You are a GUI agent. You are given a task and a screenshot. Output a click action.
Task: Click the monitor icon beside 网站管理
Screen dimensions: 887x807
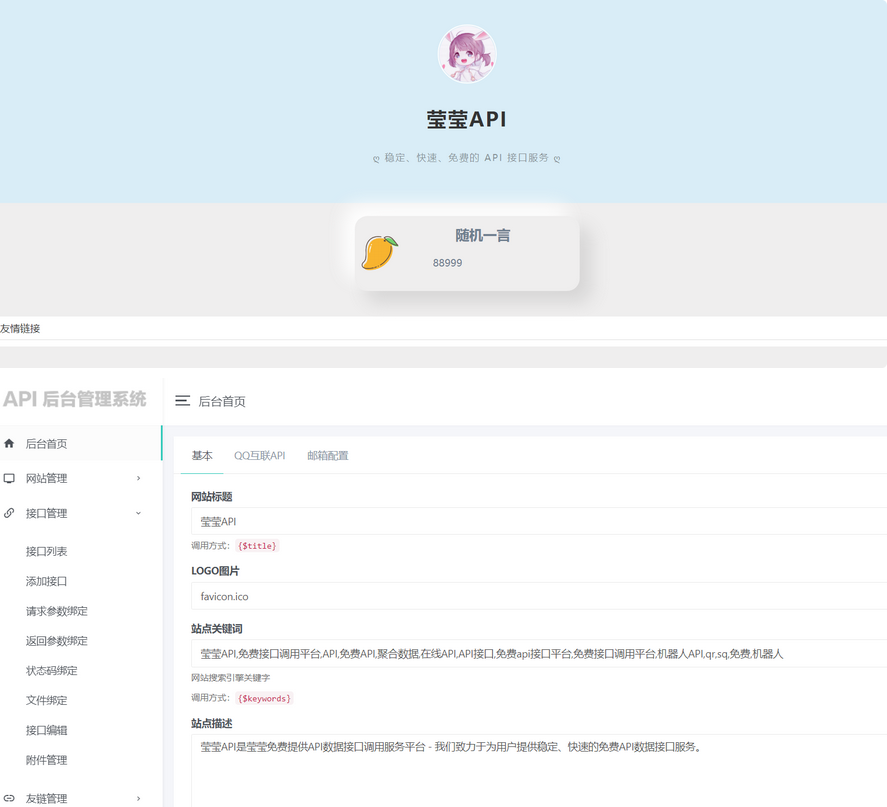click(x=9, y=478)
